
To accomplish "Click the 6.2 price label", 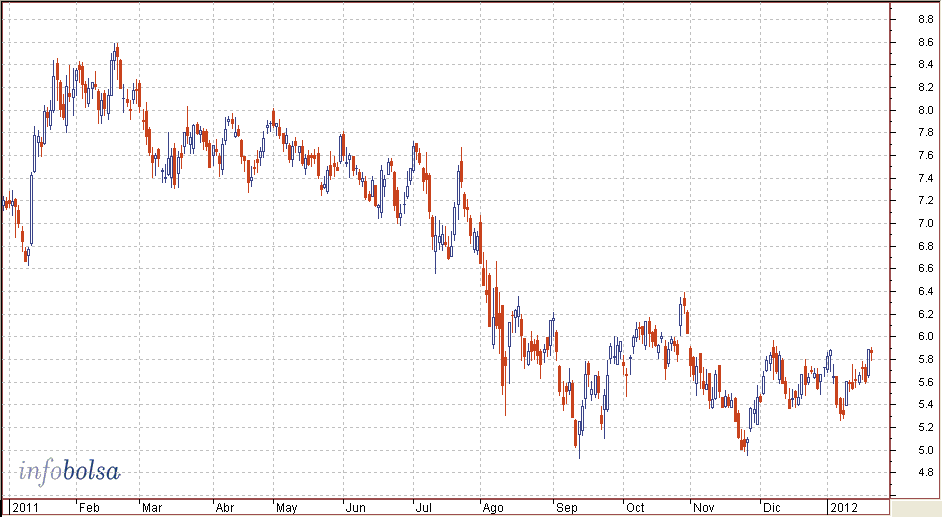I will point(926,314).
